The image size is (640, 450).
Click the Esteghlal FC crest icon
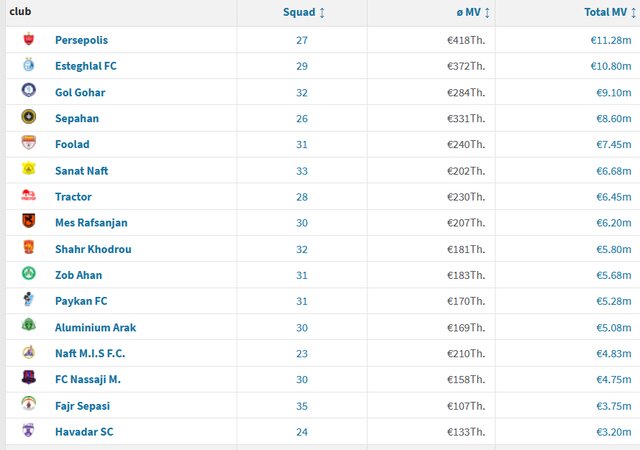[x=28, y=66]
